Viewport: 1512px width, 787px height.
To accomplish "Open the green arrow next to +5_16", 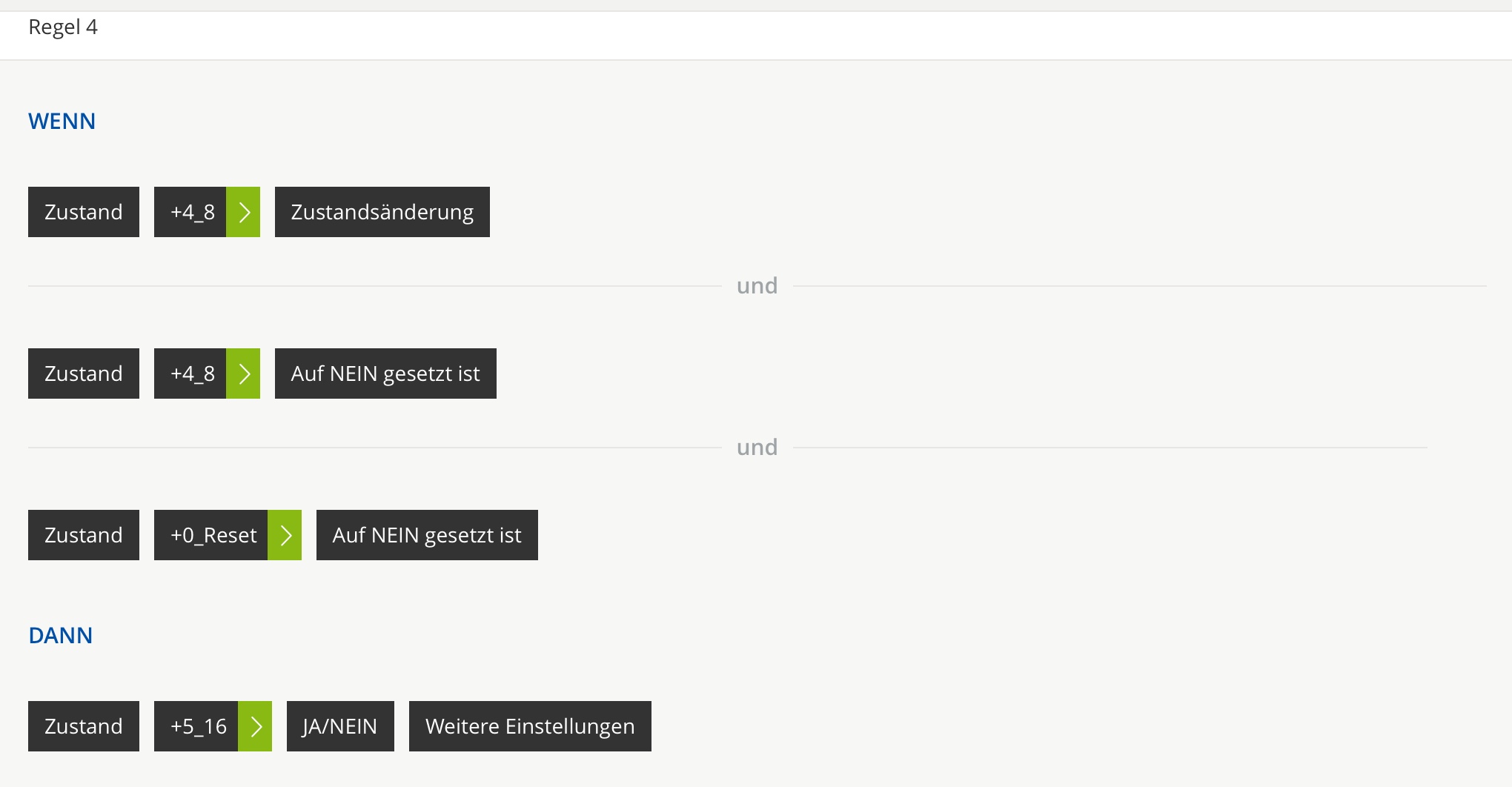I will click(255, 726).
